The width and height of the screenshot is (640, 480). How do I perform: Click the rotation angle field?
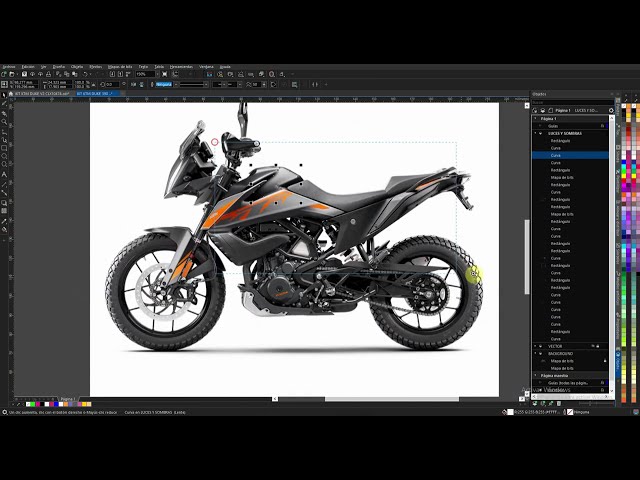(x=111, y=84)
